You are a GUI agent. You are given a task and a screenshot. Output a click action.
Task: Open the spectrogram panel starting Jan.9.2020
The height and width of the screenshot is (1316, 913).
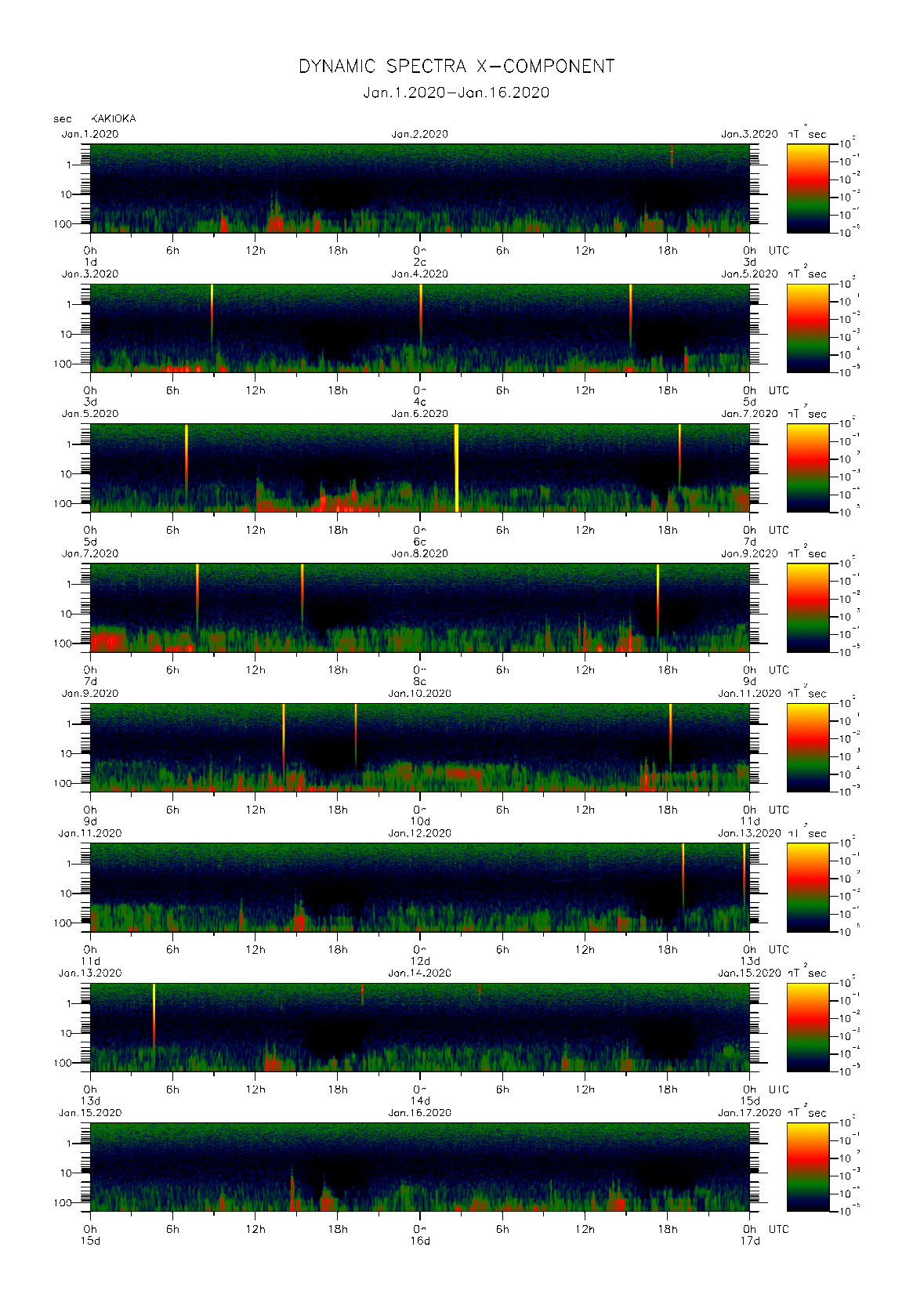(x=420, y=748)
